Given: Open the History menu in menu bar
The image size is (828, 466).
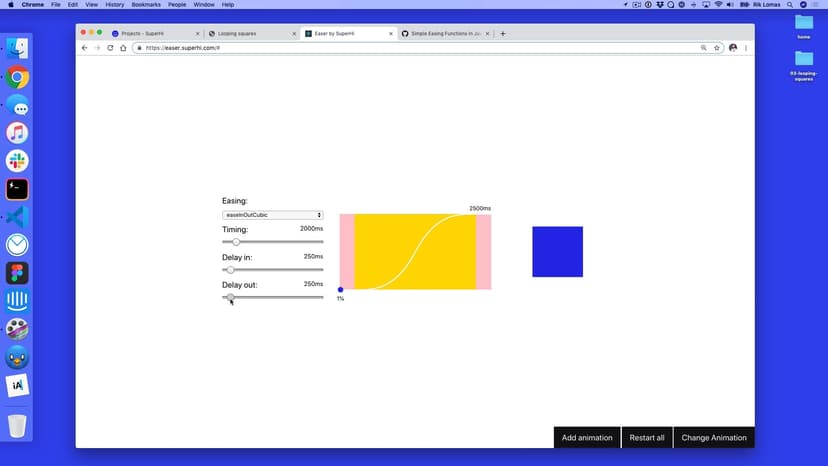Looking at the screenshot, I should point(114,5).
